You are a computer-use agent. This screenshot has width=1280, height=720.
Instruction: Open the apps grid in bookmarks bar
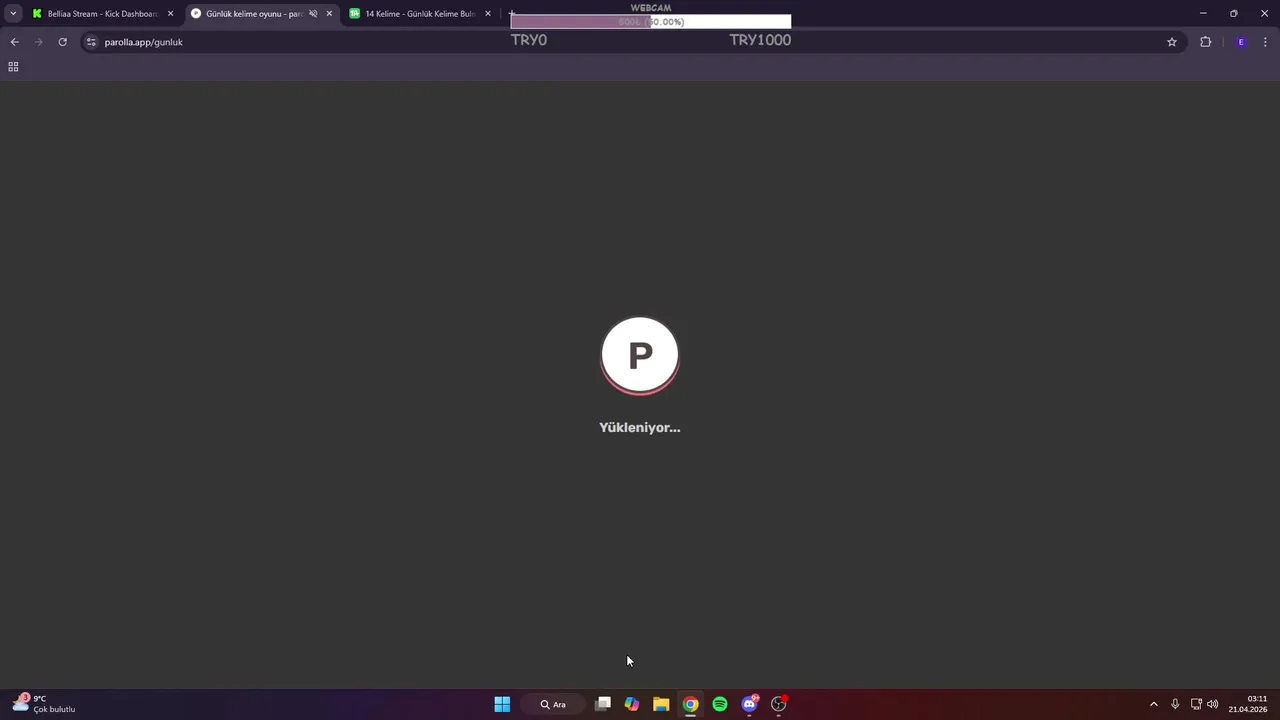pyautogui.click(x=13, y=67)
